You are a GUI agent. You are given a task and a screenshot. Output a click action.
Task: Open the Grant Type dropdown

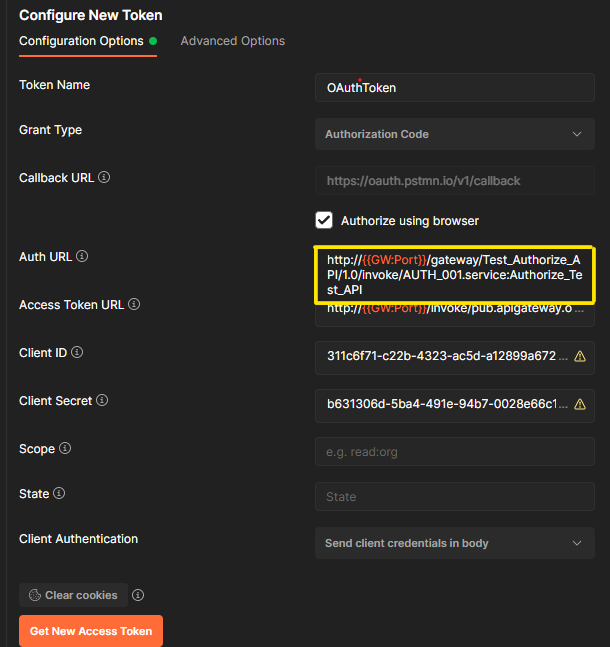tap(454, 134)
